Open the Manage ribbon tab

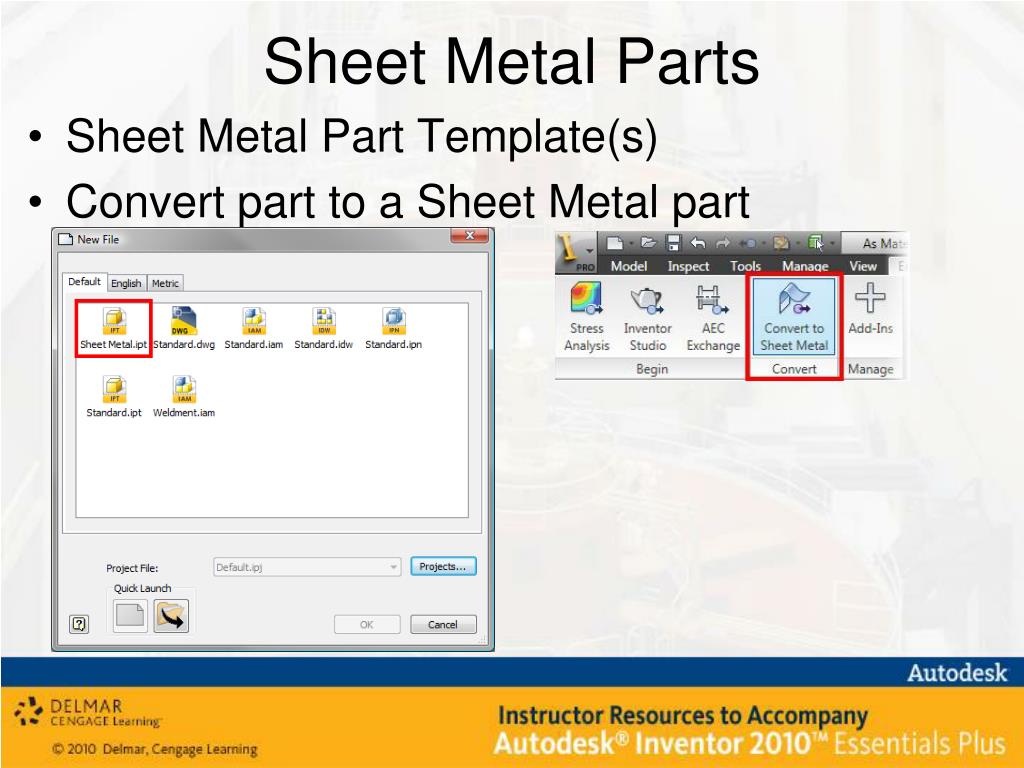805,266
